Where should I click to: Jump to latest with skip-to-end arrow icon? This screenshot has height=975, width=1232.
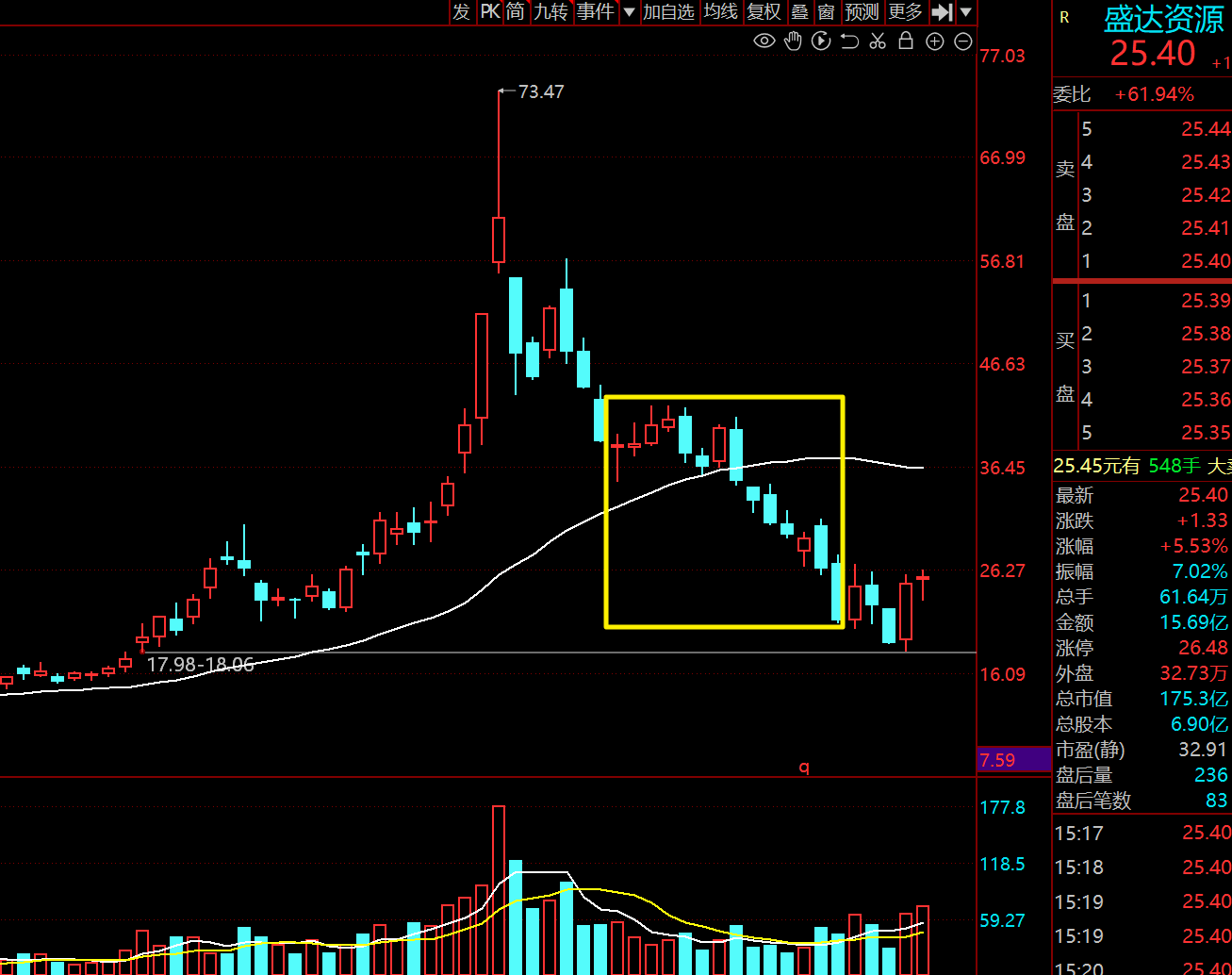tap(942, 11)
